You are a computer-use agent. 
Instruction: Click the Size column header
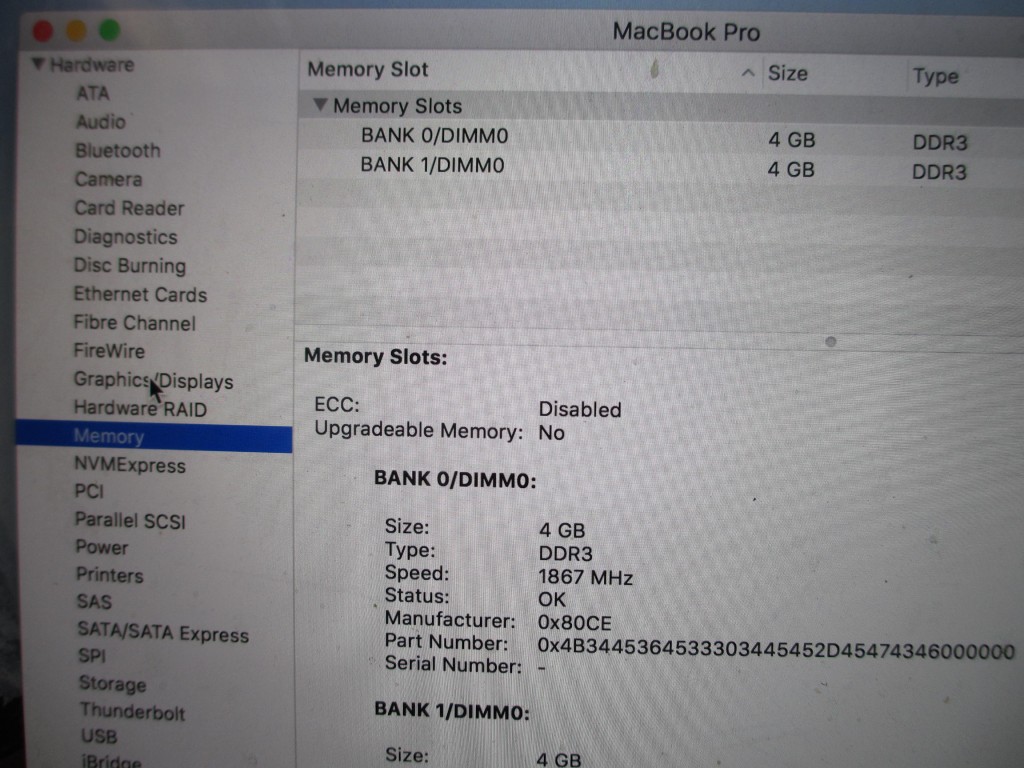(x=788, y=73)
